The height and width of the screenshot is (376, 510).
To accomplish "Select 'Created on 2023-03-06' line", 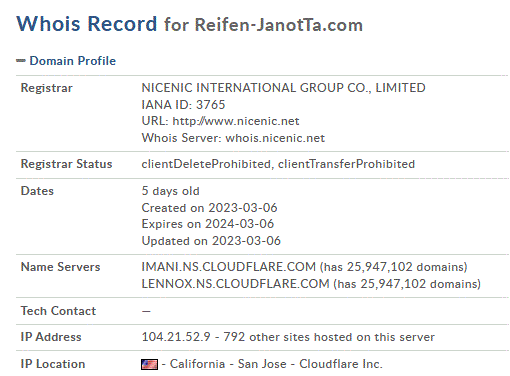I will point(209,208).
